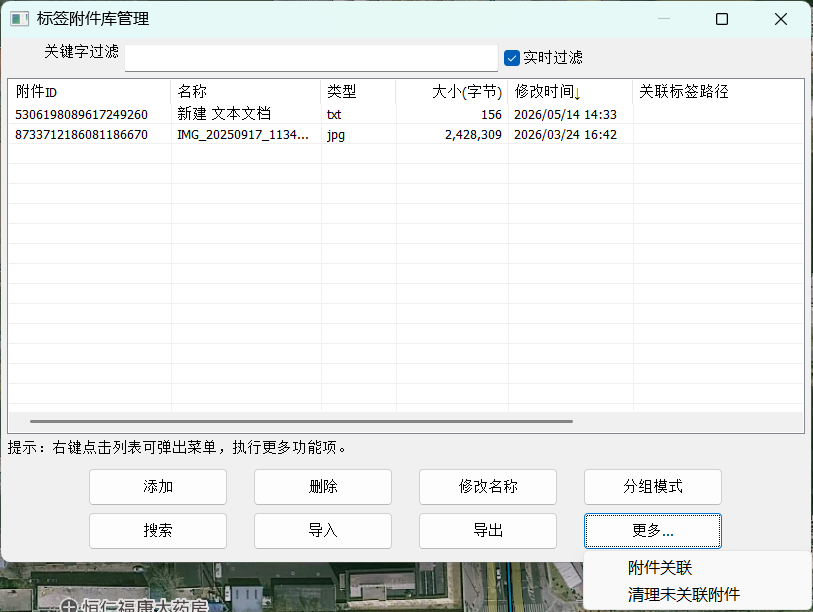Sort by 附件ID column header
Image resolution: width=813 pixels, height=612 pixels.
click(x=89, y=92)
